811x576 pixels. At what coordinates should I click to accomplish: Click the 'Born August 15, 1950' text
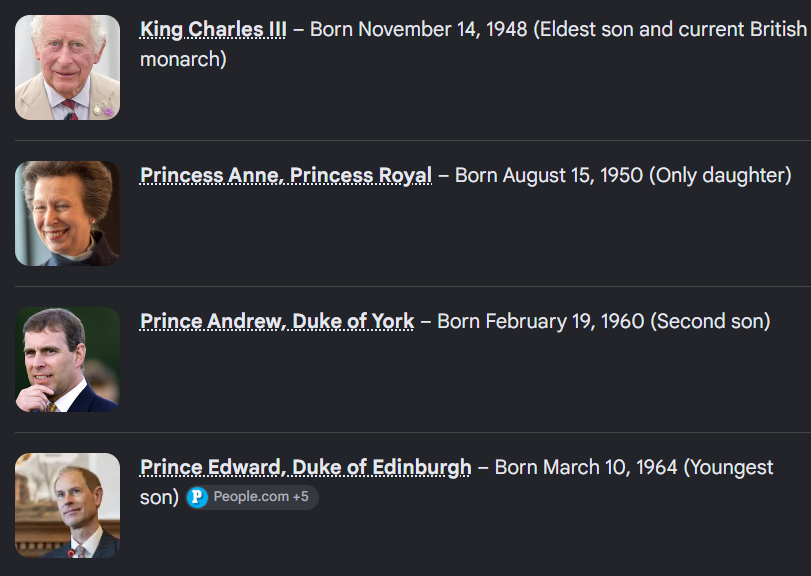point(549,176)
